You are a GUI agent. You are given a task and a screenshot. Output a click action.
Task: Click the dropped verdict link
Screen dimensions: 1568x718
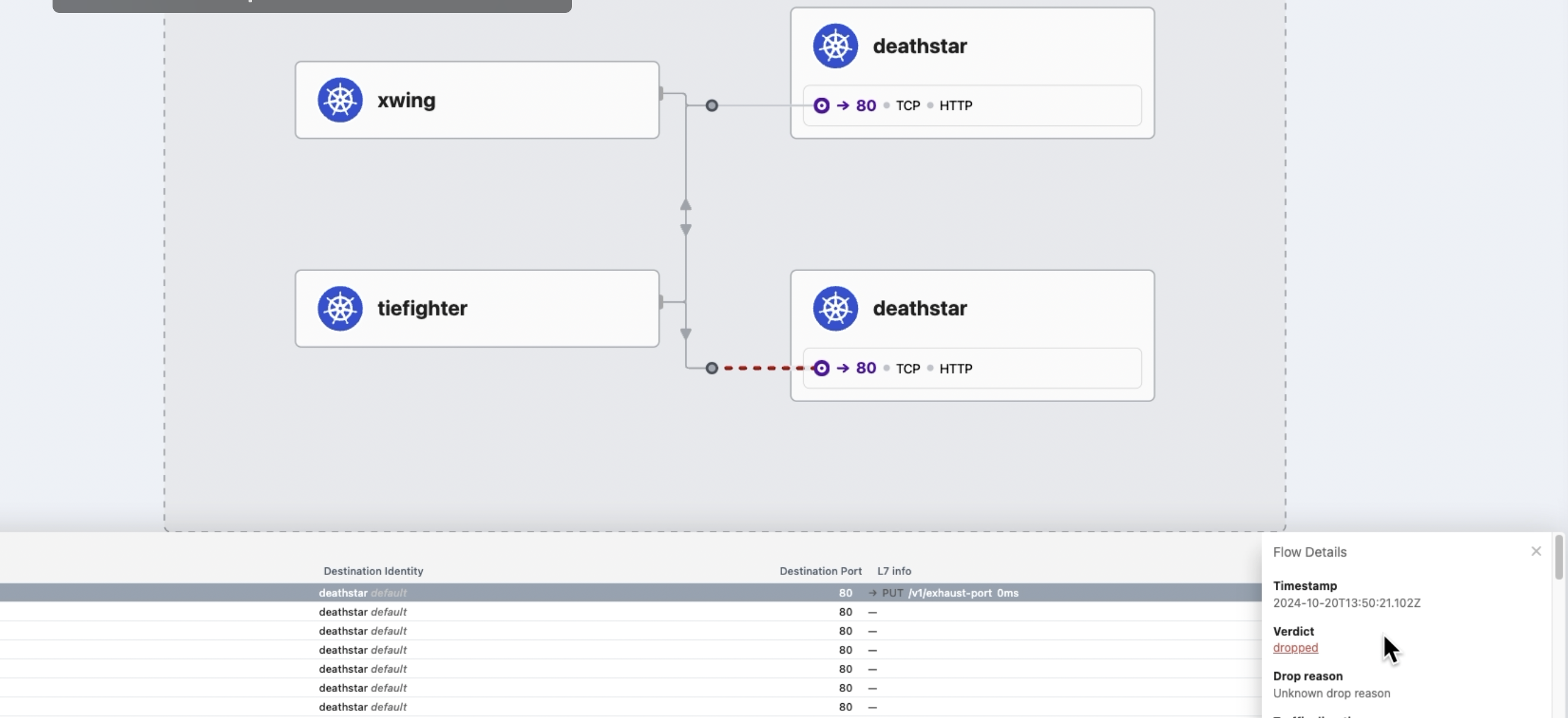[x=1295, y=648]
